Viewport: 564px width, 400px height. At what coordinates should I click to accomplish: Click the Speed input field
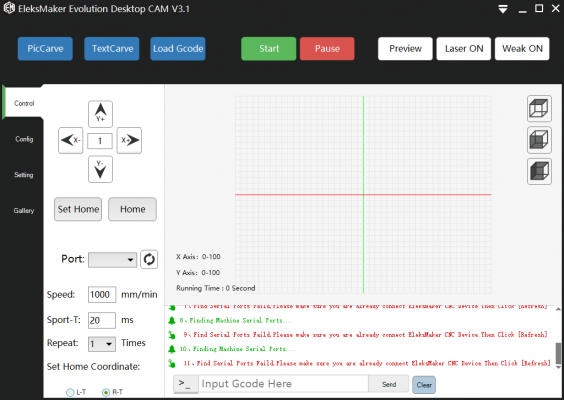tap(102, 295)
